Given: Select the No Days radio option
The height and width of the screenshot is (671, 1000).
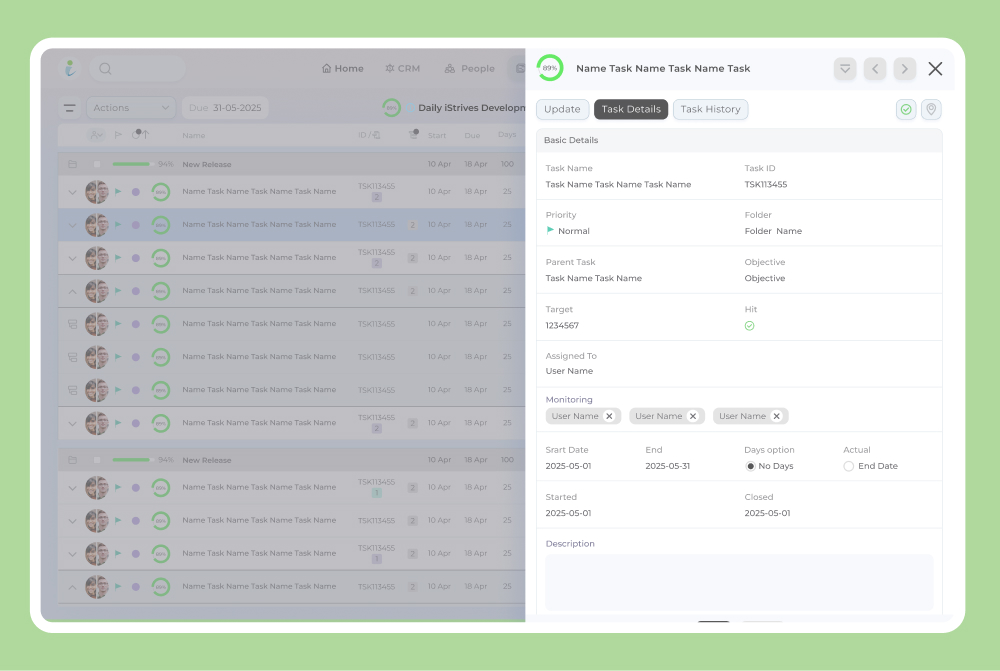Looking at the screenshot, I should click(750, 466).
